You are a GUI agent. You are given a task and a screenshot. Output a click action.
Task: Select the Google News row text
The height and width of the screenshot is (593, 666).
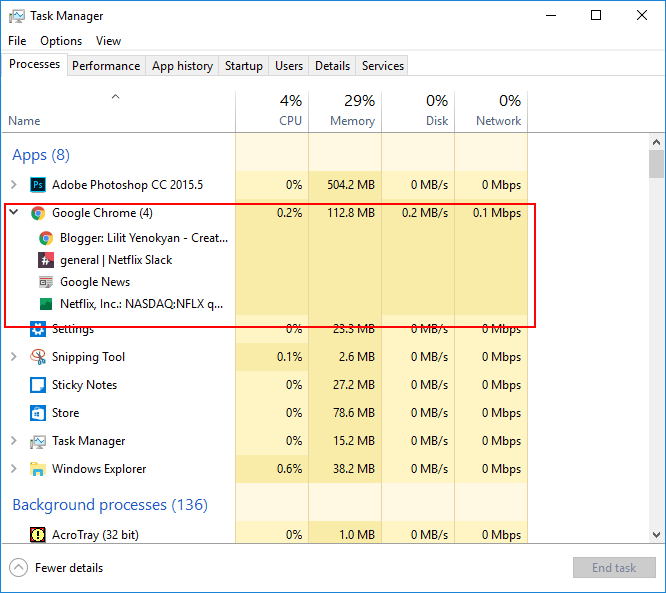pyautogui.click(x=95, y=282)
